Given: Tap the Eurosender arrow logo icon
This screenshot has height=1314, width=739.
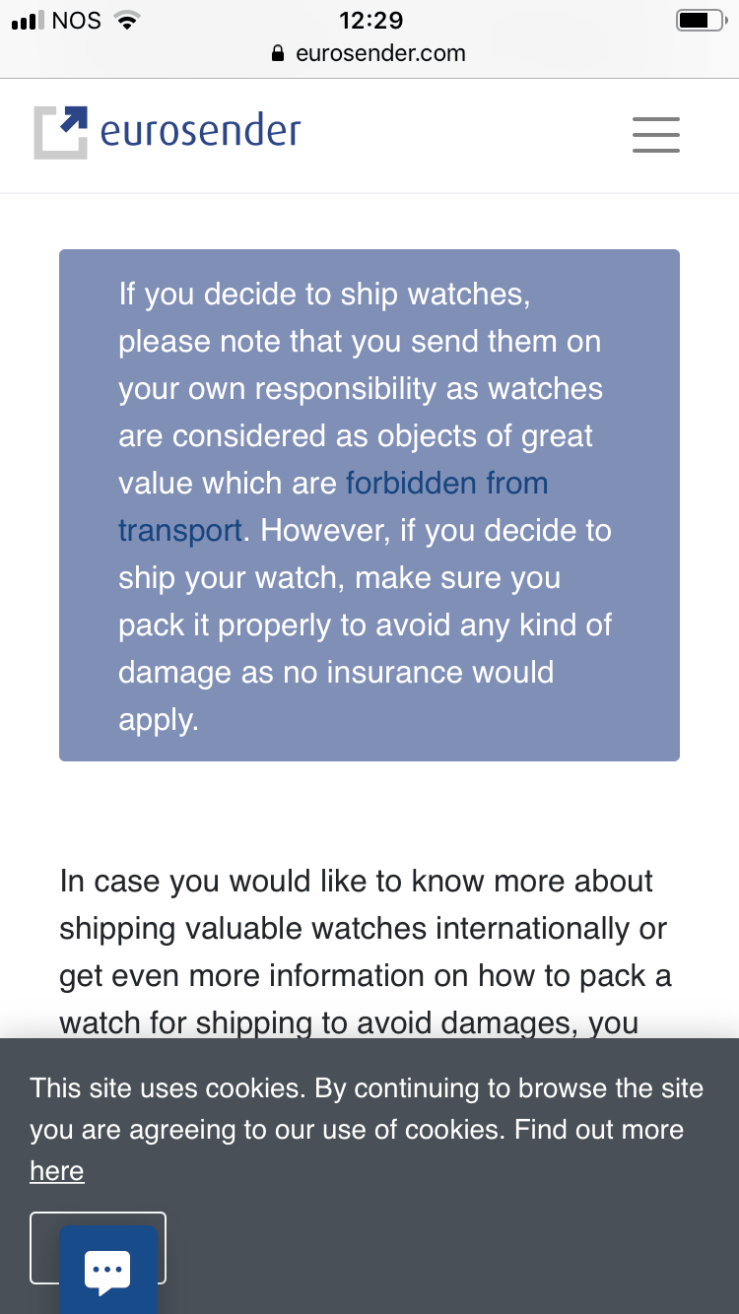Looking at the screenshot, I should 61,132.
